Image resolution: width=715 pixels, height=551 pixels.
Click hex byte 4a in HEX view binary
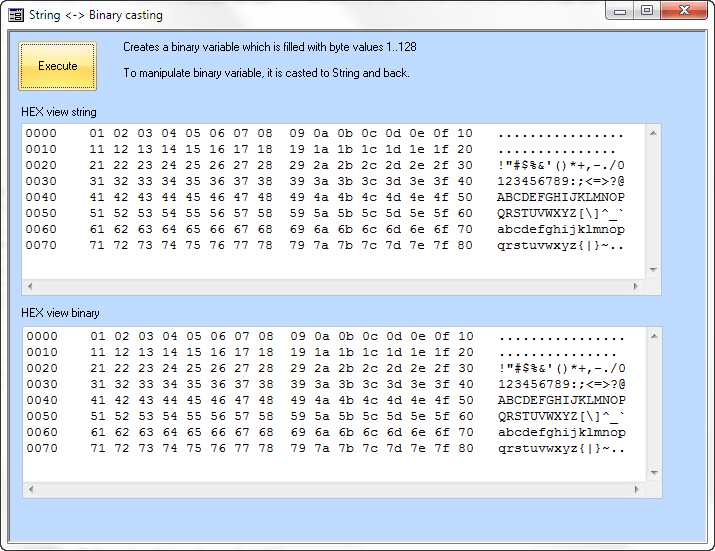click(x=322, y=400)
